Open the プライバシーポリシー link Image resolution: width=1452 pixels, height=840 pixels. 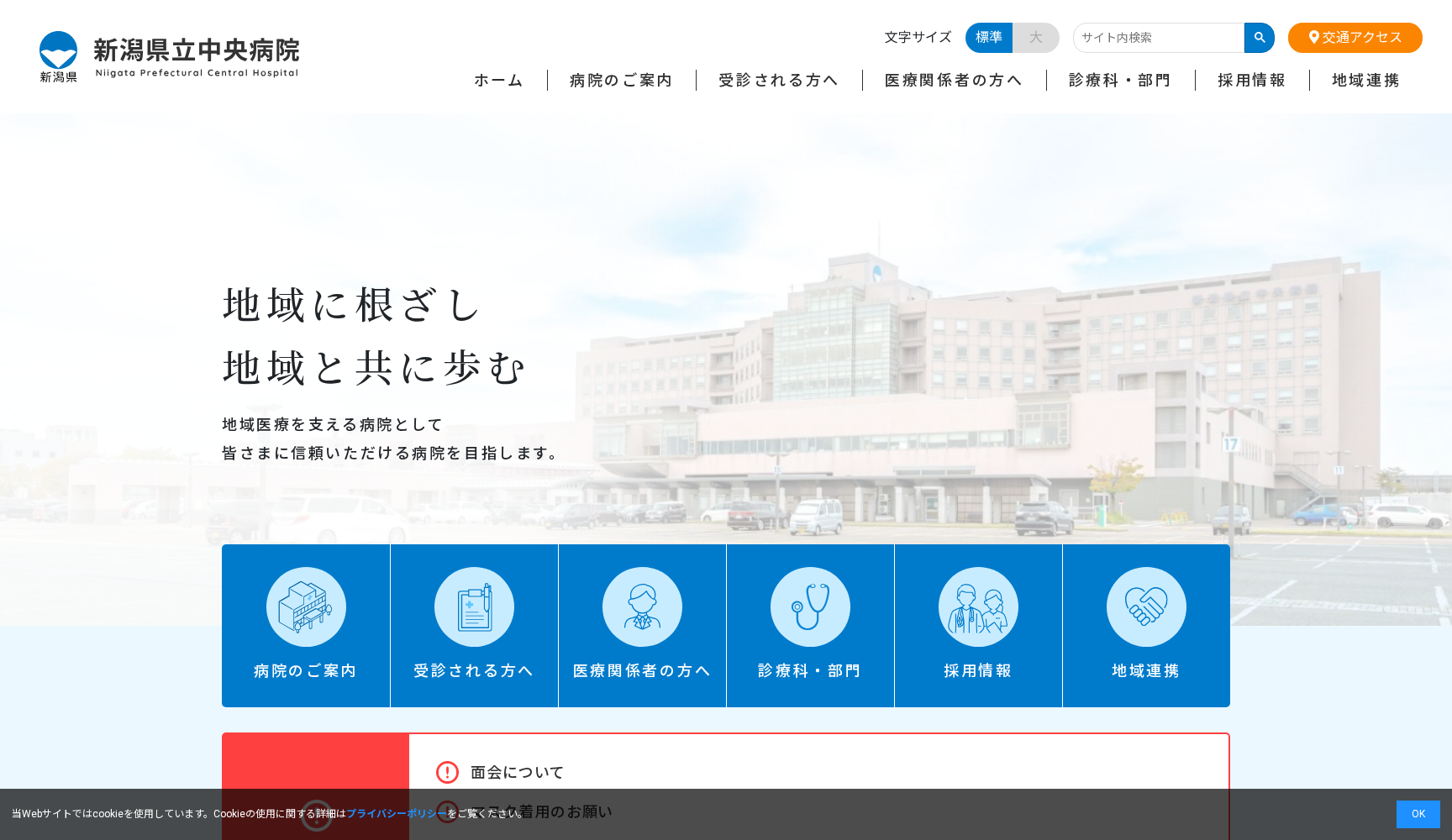pos(396,813)
